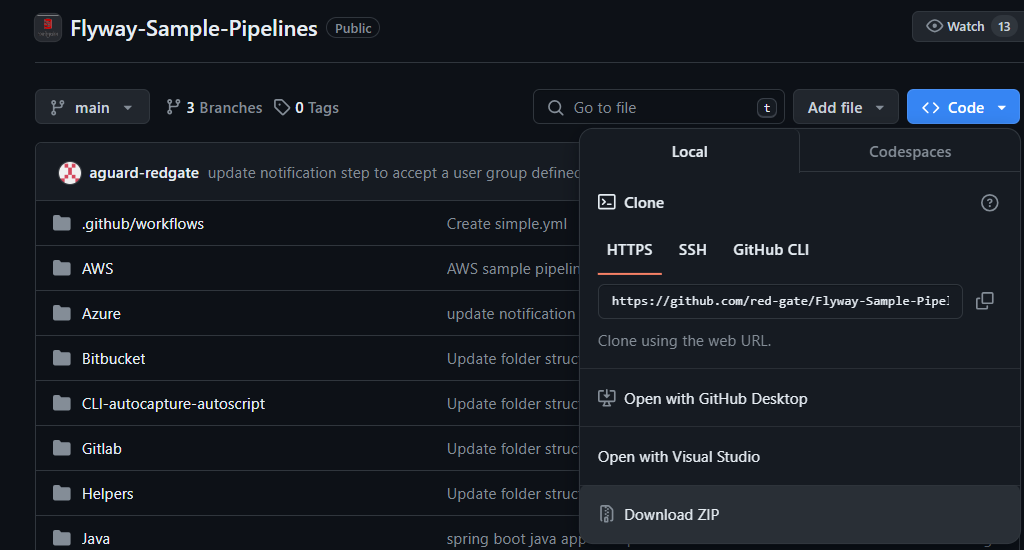Viewport: 1024px width, 550px height.
Task: Click the Bitbucket folder icon
Action: point(61,359)
